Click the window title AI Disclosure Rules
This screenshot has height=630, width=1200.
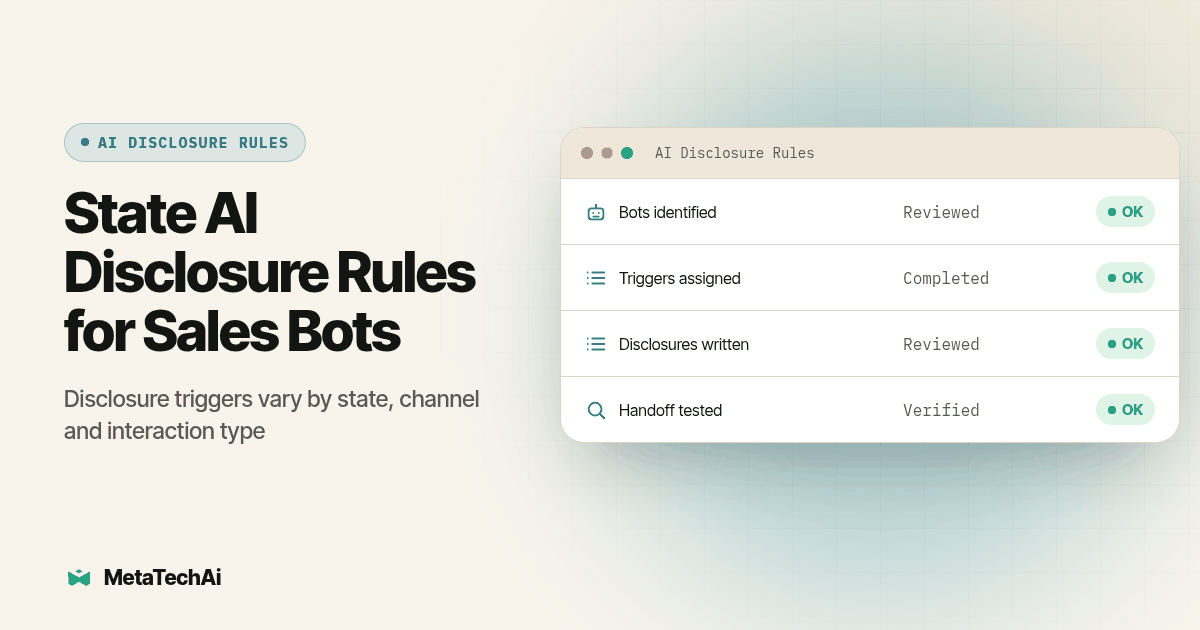pyautogui.click(x=734, y=153)
